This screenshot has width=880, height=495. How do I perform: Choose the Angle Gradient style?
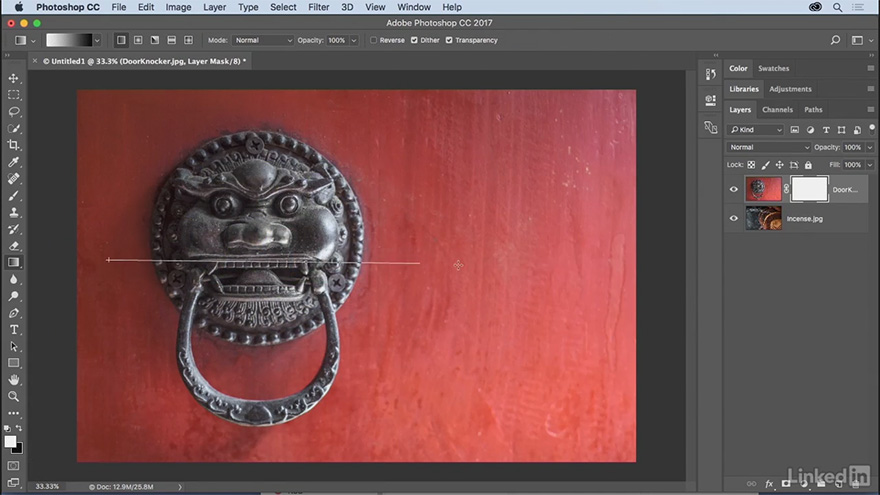click(x=154, y=40)
